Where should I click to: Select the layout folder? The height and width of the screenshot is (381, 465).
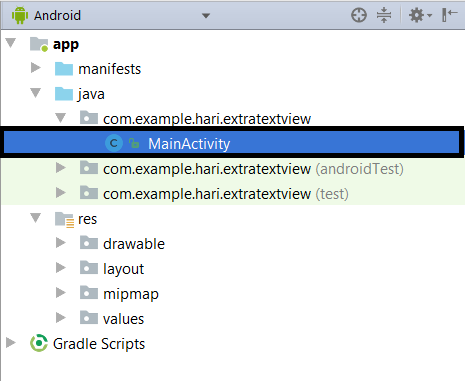[x=123, y=269]
